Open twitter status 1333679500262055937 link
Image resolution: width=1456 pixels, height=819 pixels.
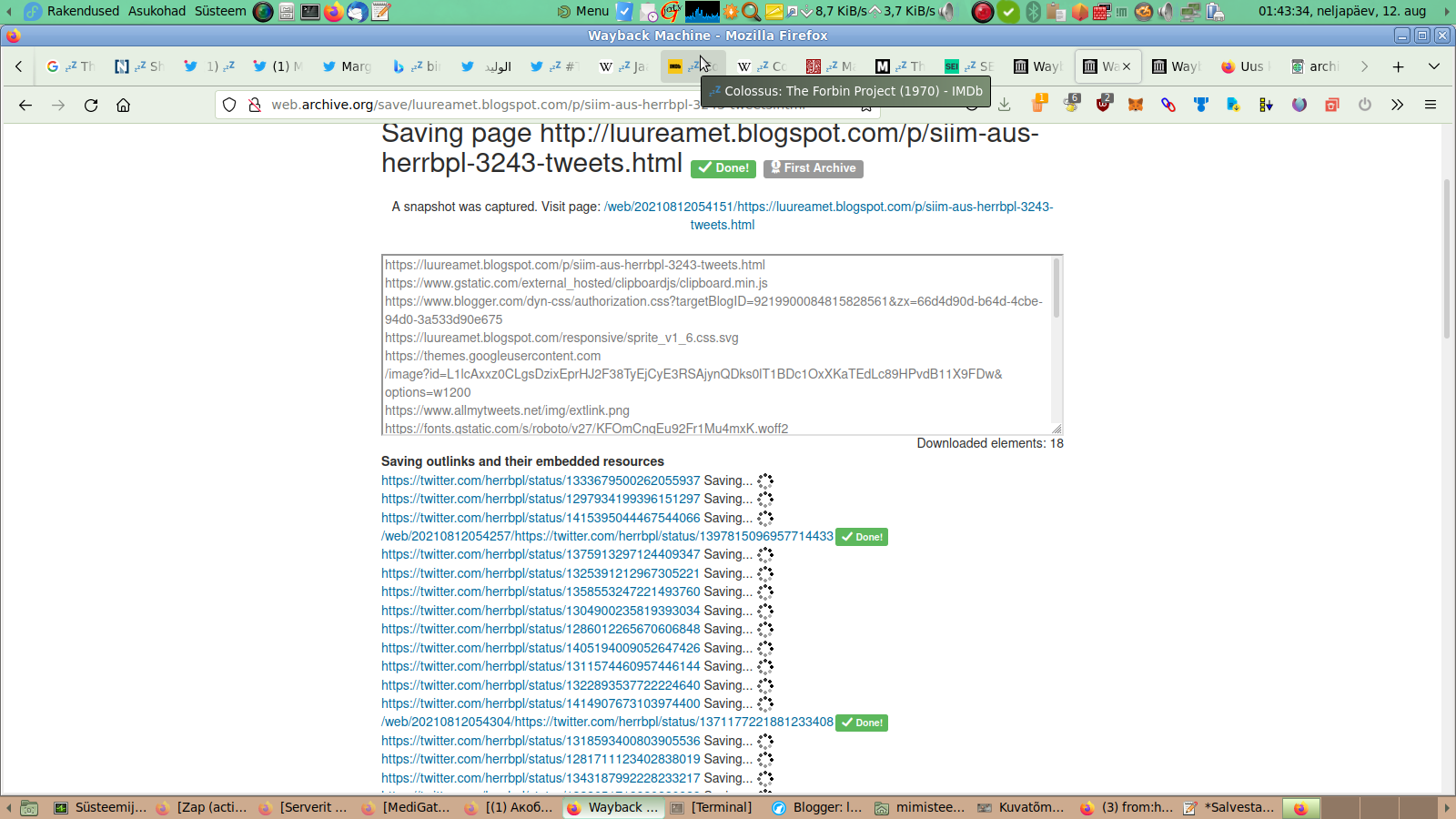541,480
